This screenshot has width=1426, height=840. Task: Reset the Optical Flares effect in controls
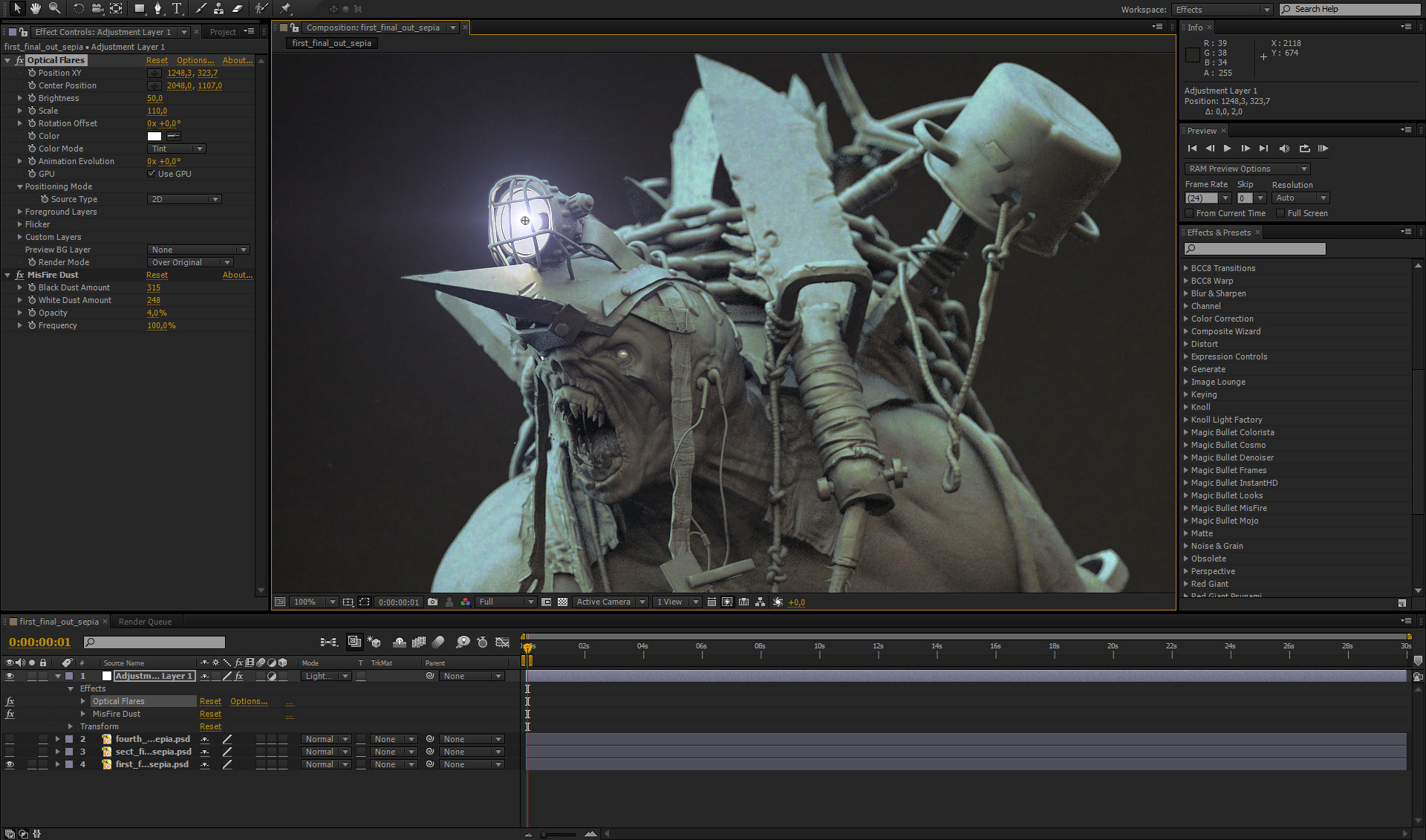[157, 60]
